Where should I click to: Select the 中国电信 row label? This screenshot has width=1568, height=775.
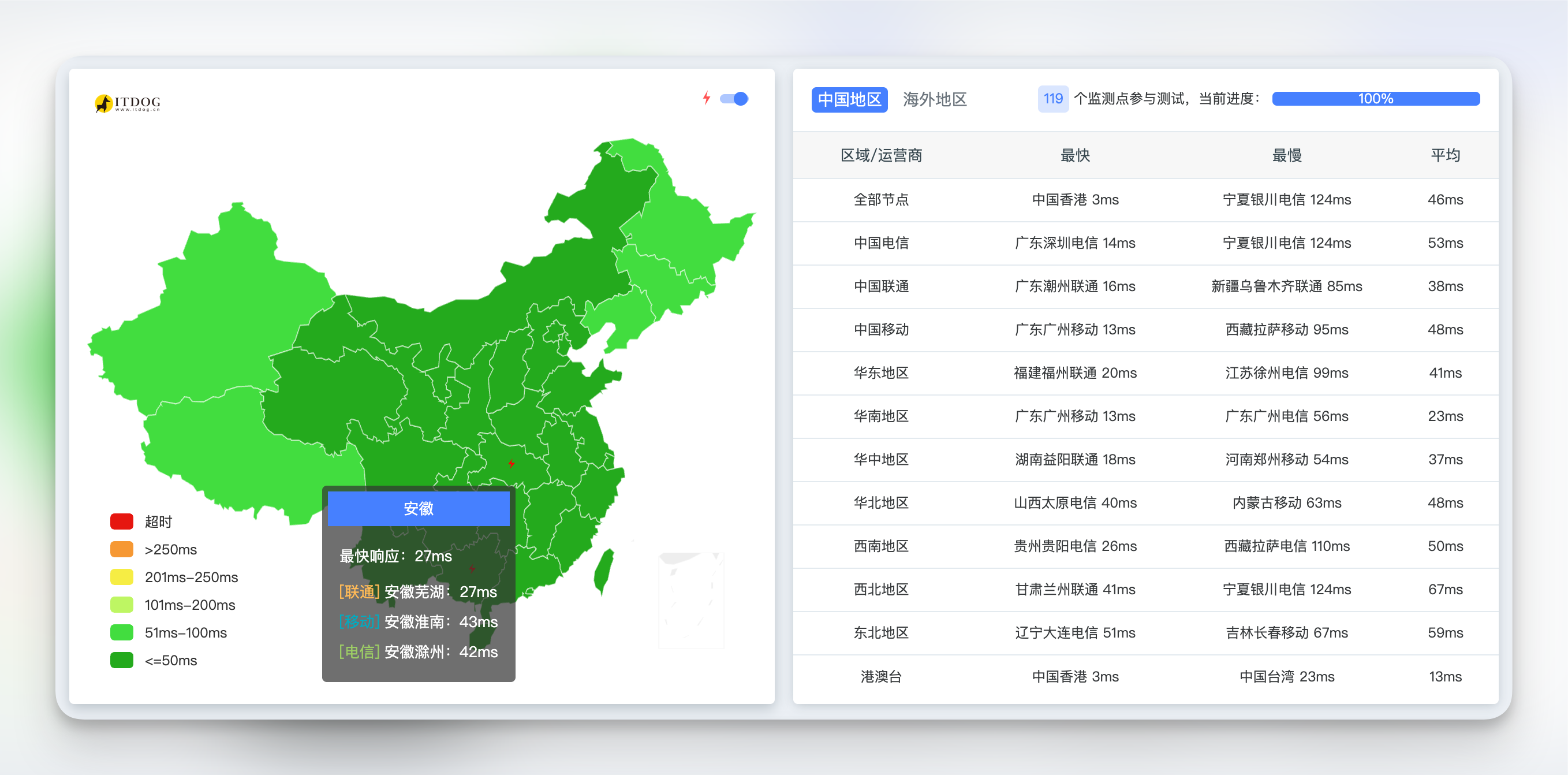click(881, 243)
